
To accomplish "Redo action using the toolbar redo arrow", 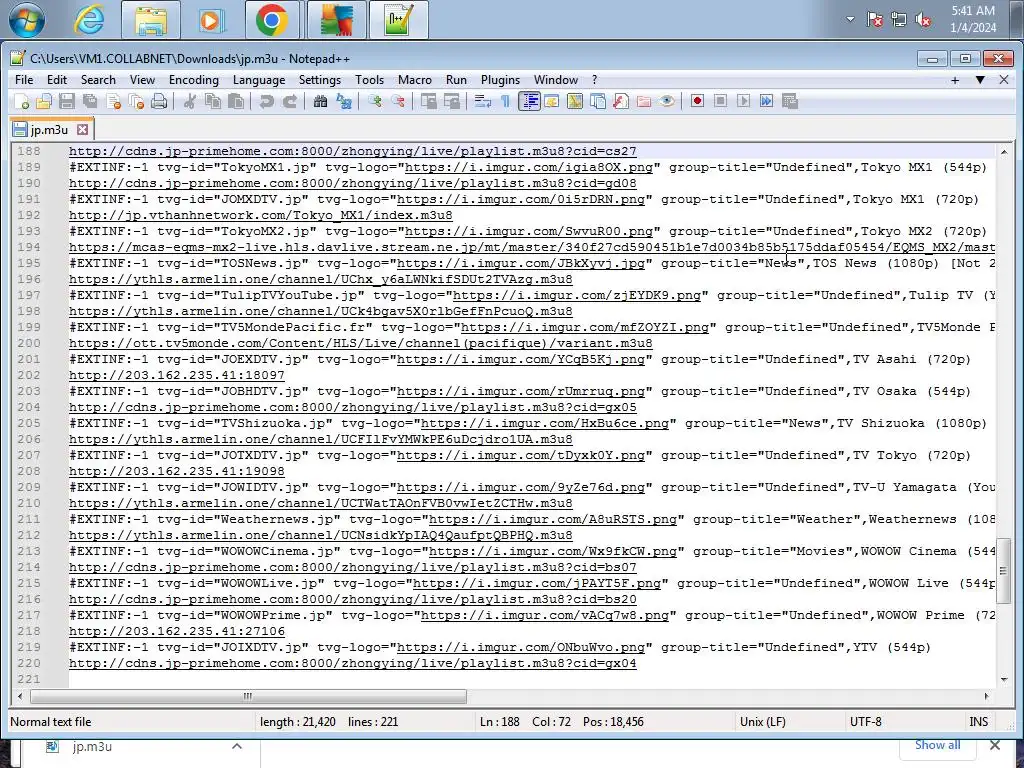I will point(290,101).
